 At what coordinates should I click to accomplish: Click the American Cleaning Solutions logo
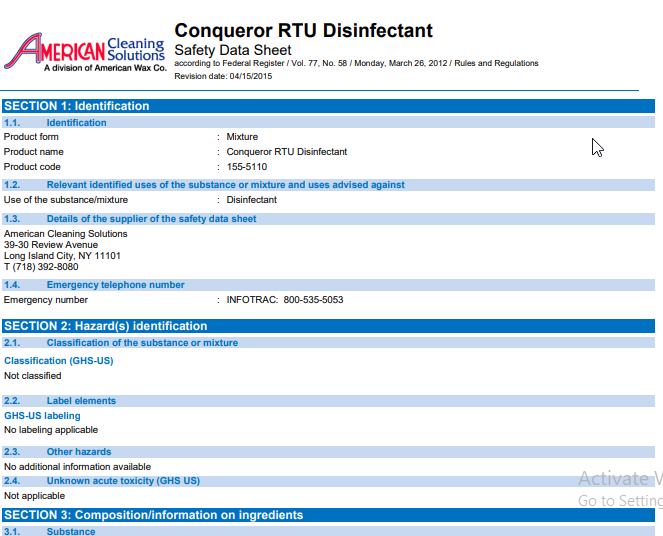click(85, 52)
